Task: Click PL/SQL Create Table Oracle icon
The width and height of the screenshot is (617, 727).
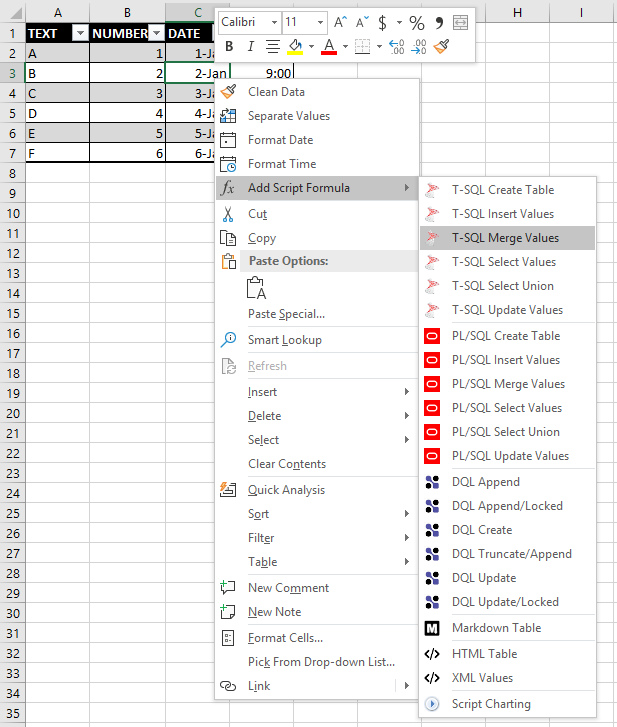Action: click(x=432, y=336)
